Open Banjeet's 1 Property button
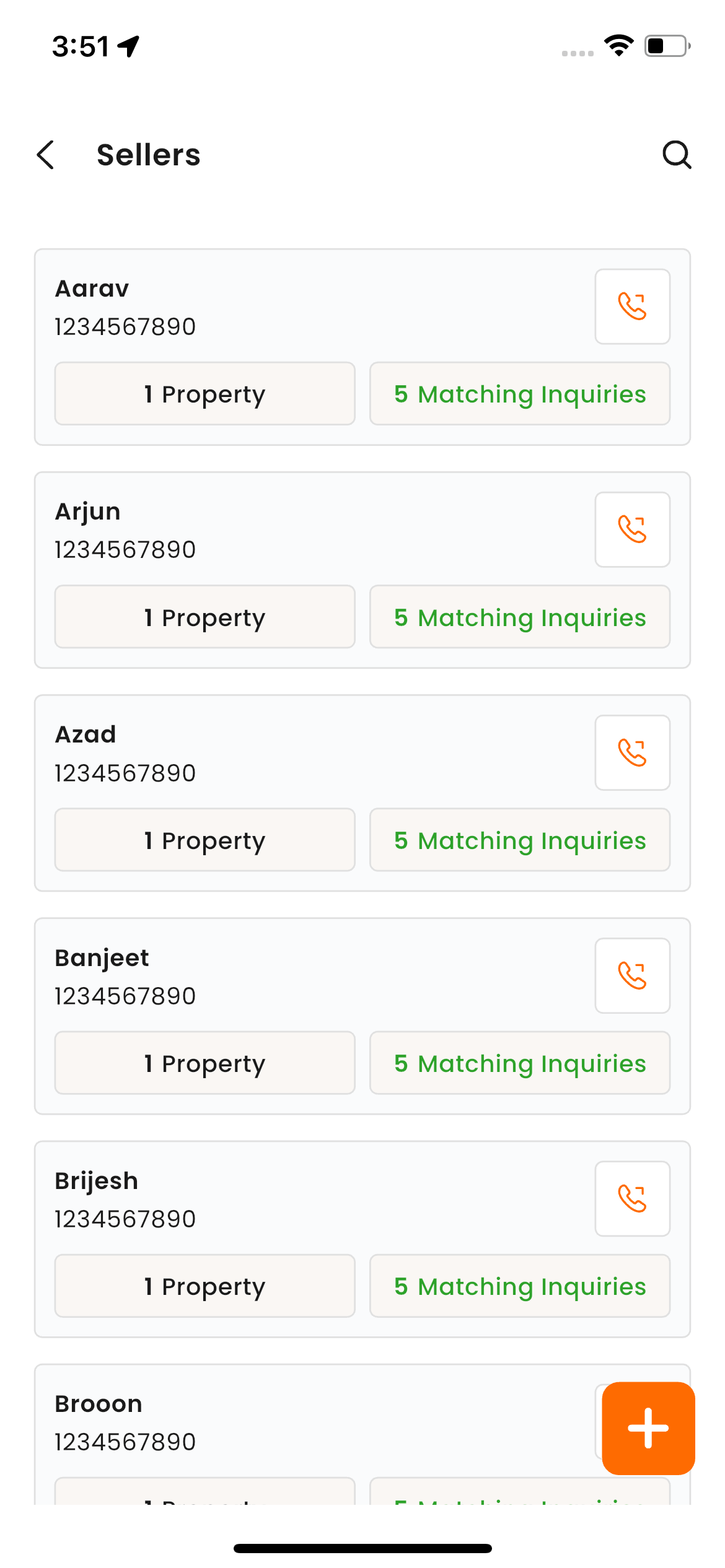The image size is (725, 1568). tap(204, 1063)
